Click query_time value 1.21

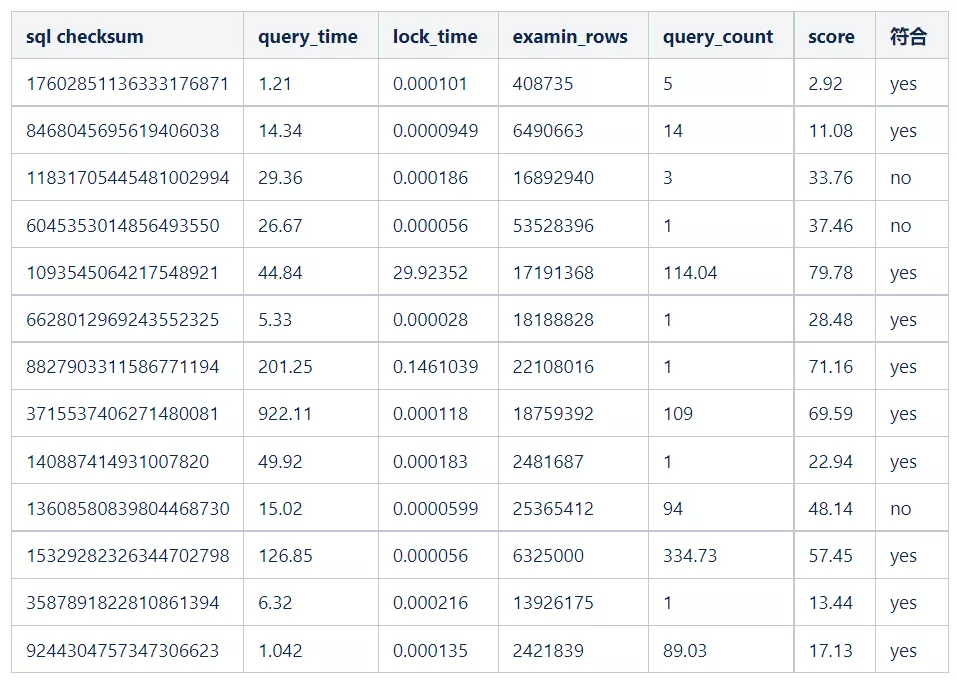(275, 84)
